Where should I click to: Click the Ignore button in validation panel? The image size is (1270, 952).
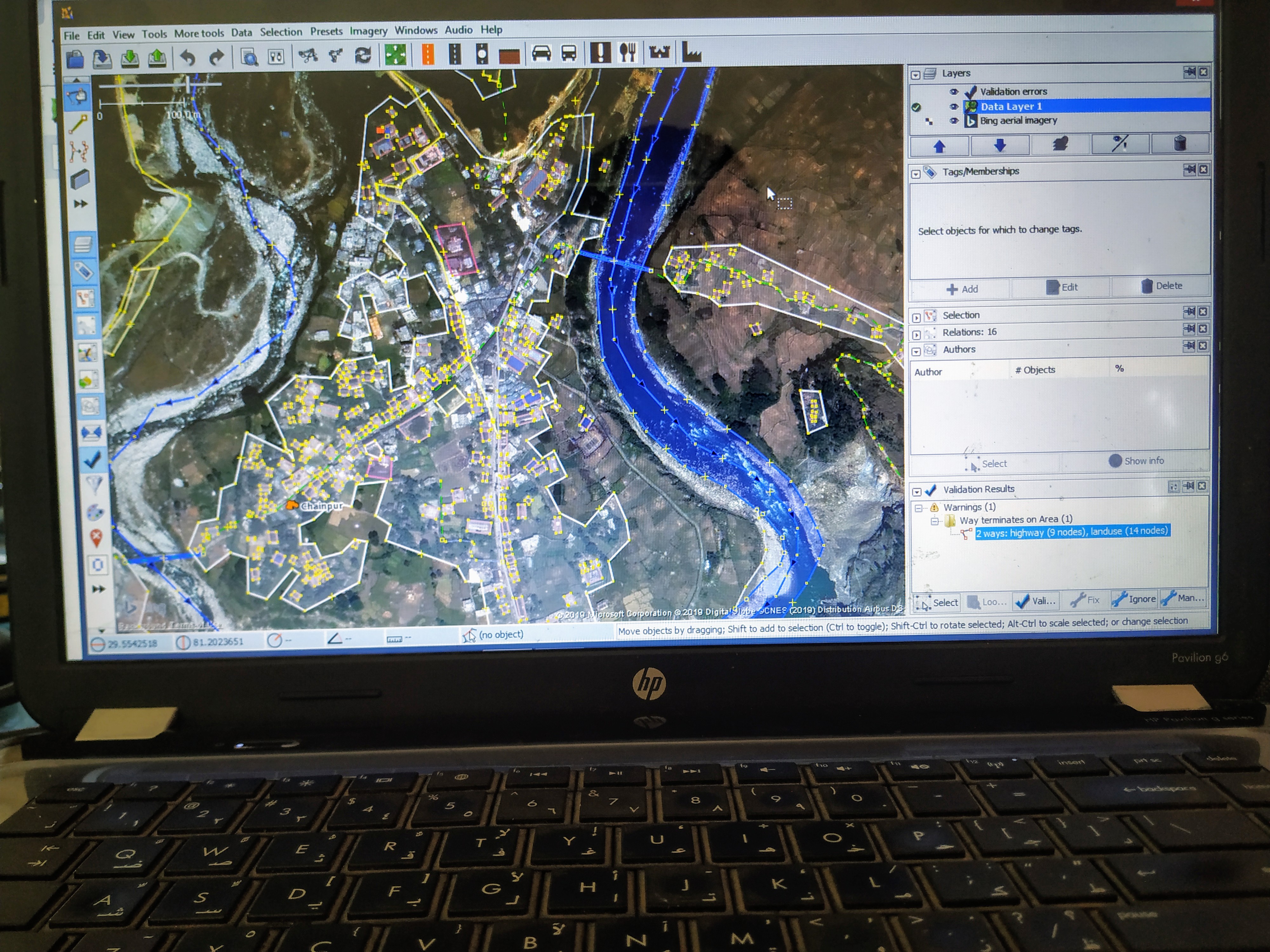pos(1134,599)
